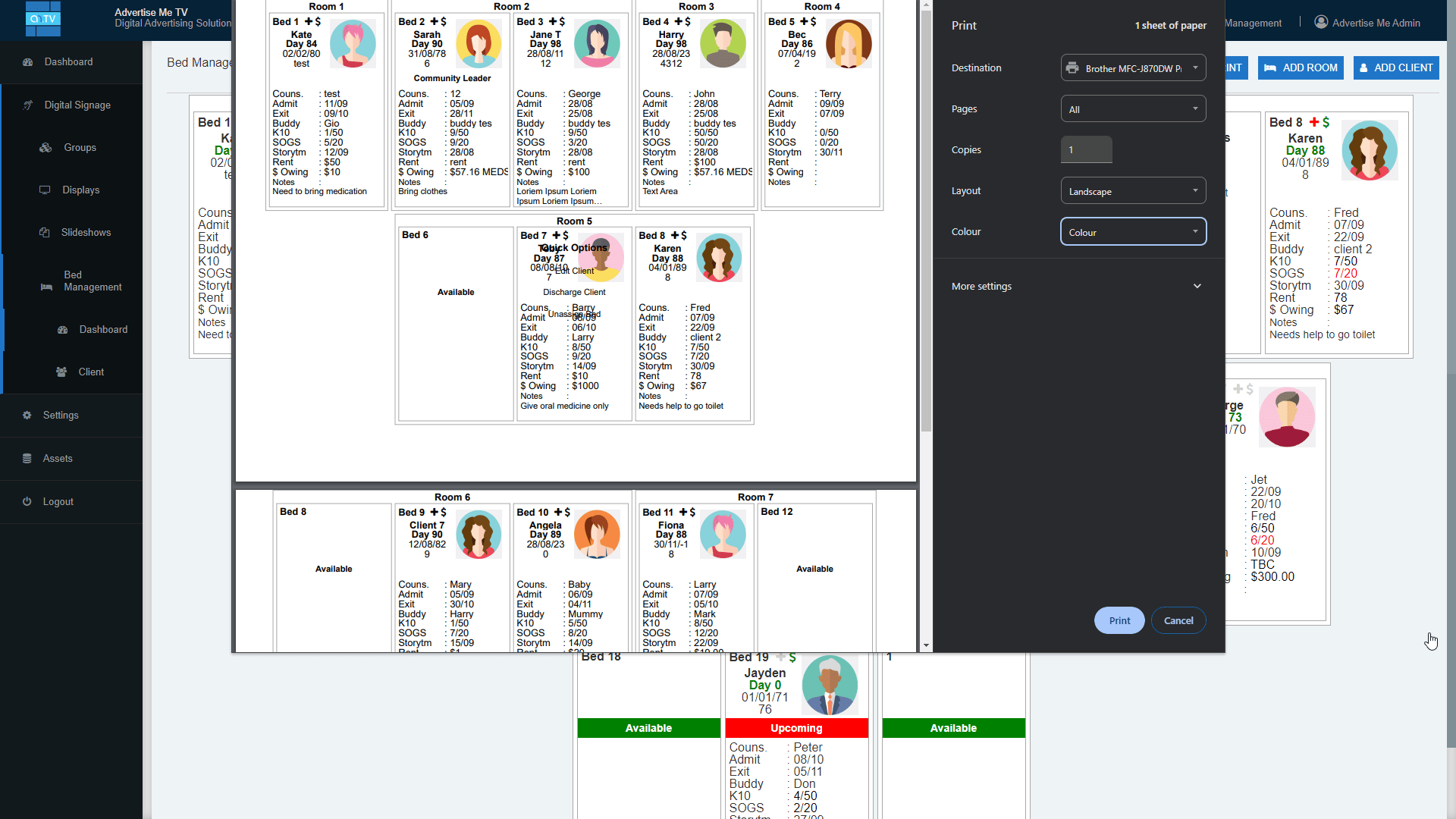This screenshot has width=1456, height=819.
Task: Open the Displays section
Action: (x=81, y=190)
